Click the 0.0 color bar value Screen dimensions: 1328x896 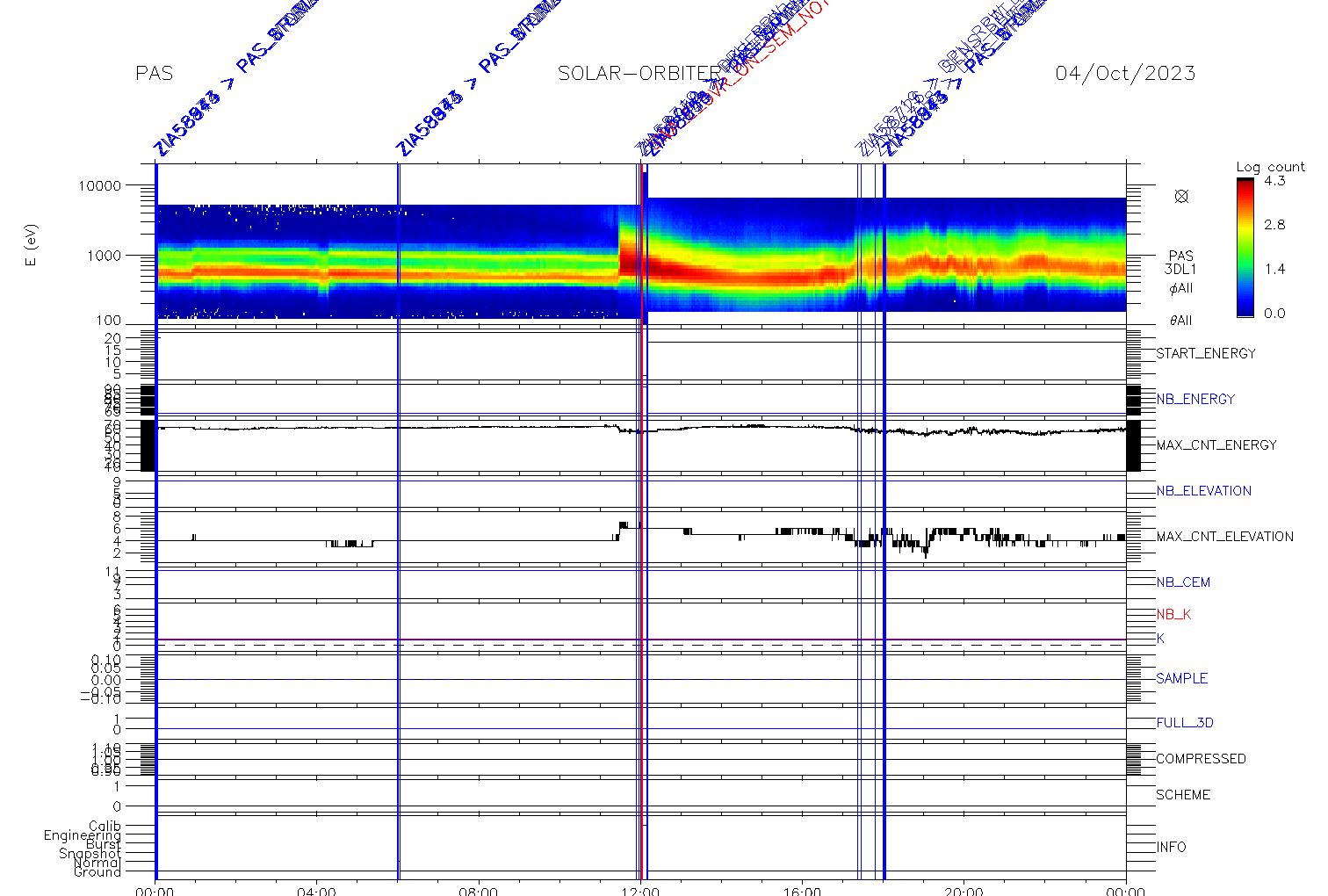[x=1274, y=314]
